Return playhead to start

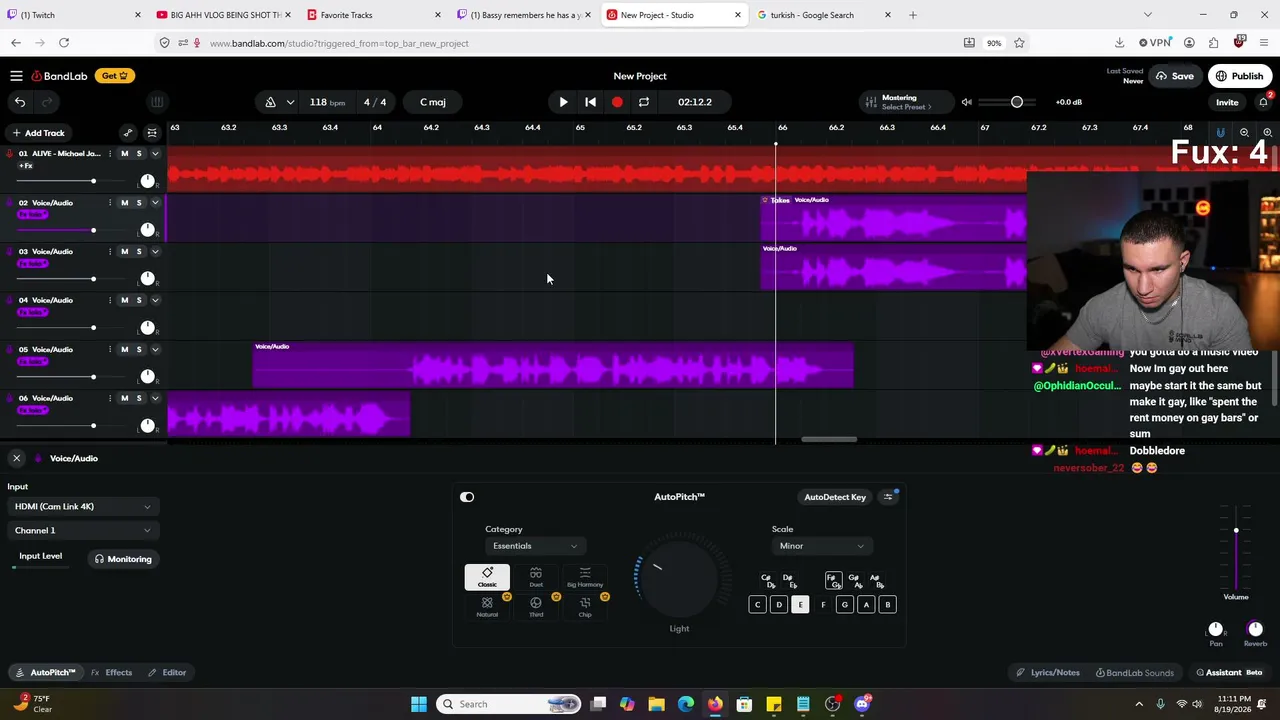coord(590,102)
